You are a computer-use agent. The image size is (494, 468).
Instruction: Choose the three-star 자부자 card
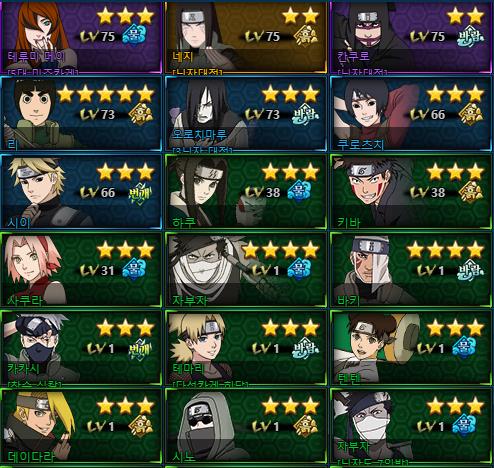(x=411, y=426)
